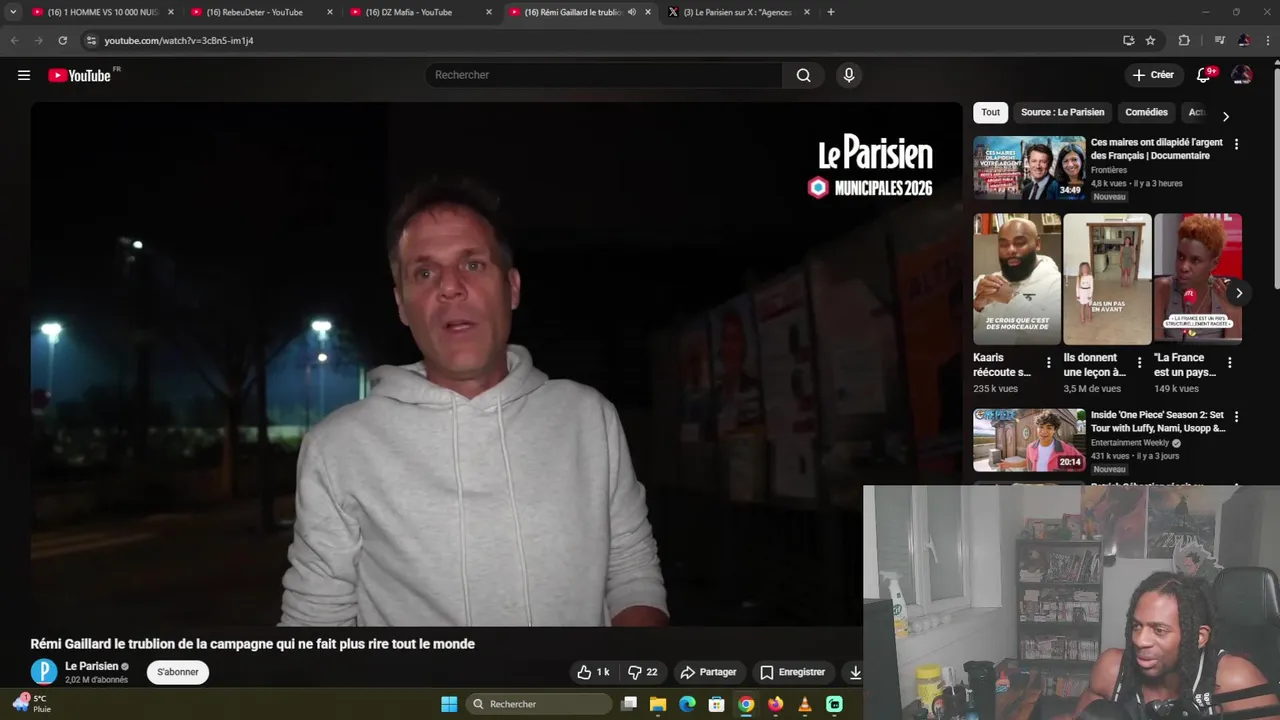The image size is (1280, 720).
Task: Open VLC media player from taskbar
Action: pos(805,704)
